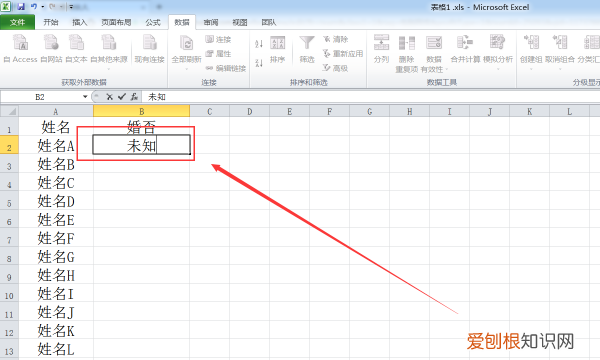600x360 pixels.
Task: Switch to the Insert (插入) tab
Action: [x=80, y=22]
